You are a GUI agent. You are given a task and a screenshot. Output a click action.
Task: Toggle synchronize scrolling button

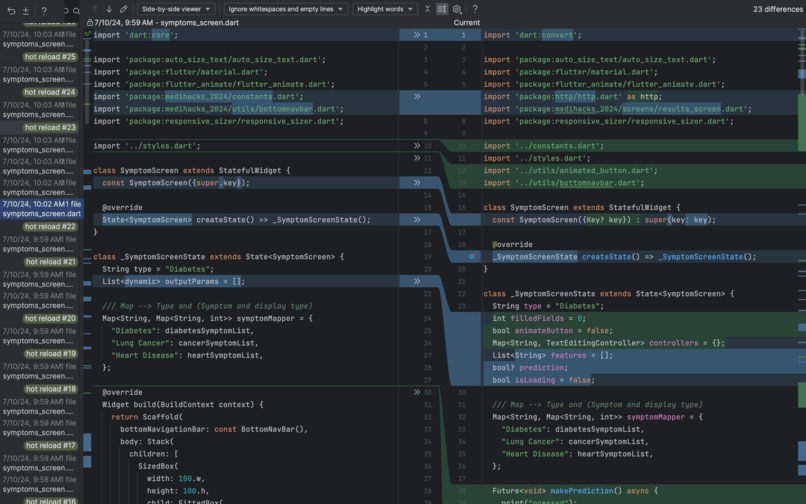point(442,9)
